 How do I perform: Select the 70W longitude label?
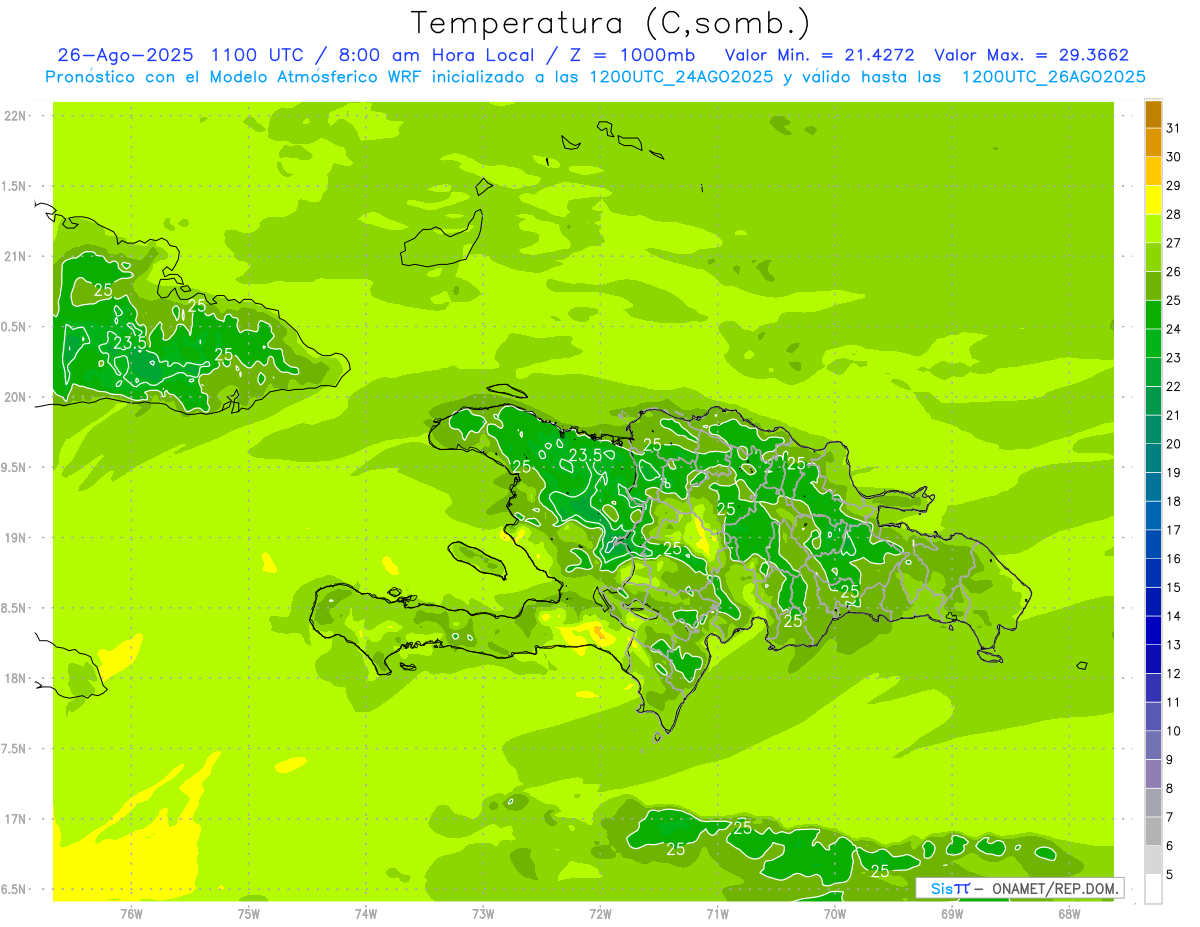tap(835, 913)
